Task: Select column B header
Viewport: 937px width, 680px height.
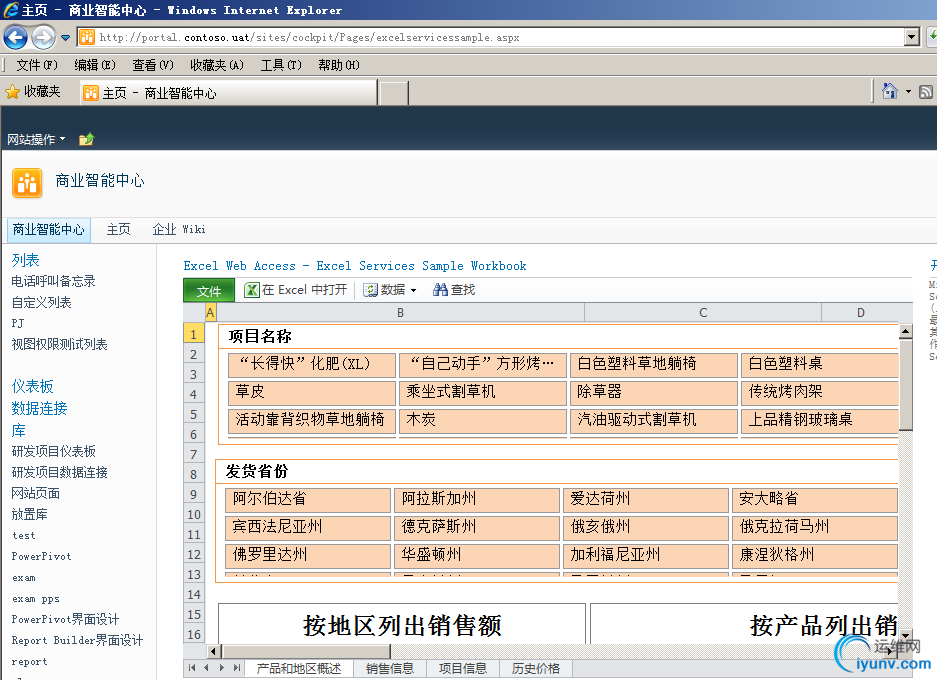Action: coord(400,313)
